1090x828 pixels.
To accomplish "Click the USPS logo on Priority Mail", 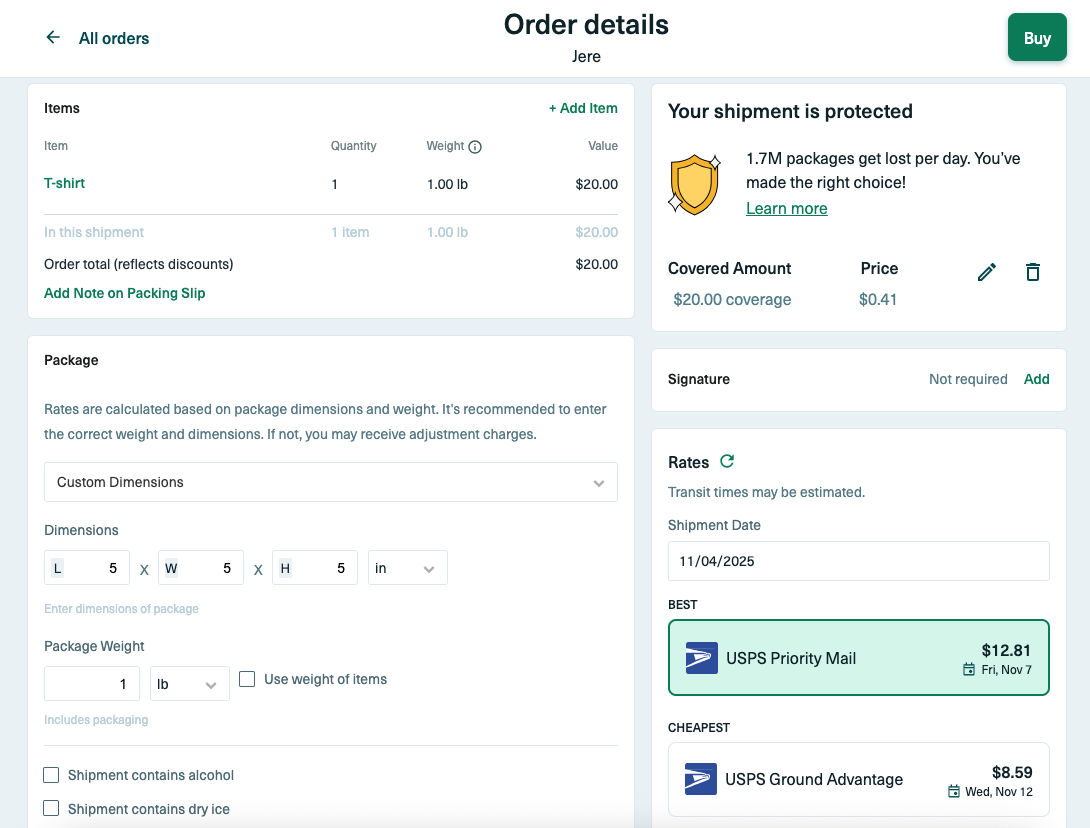I will [x=701, y=658].
